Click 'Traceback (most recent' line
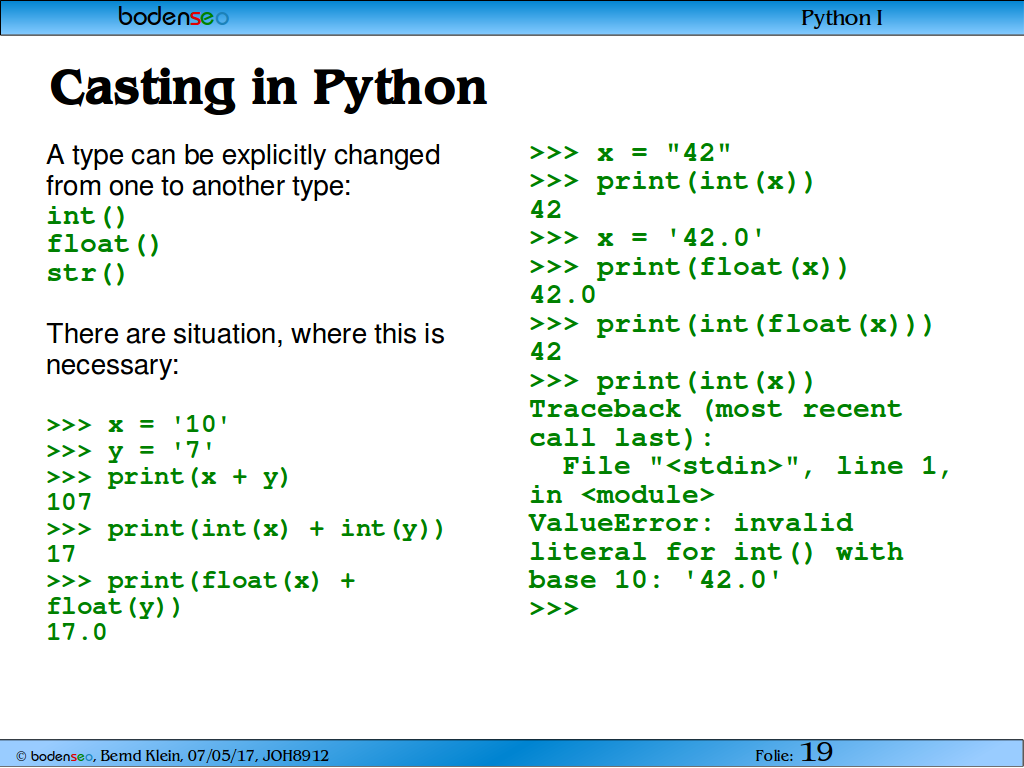The width and height of the screenshot is (1024, 768). click(x=716, y=409)
